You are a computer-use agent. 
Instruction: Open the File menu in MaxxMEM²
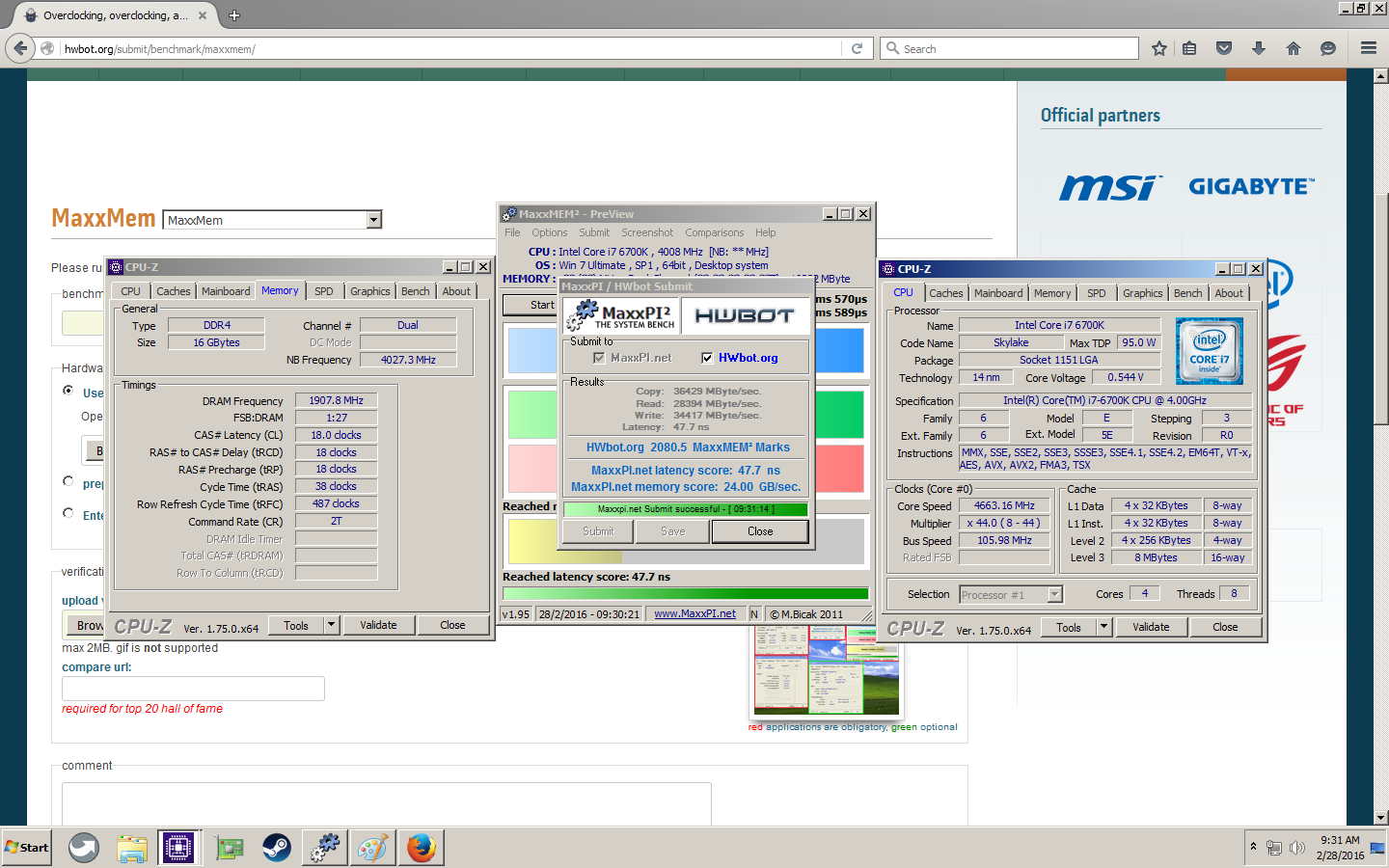point(512,232)
